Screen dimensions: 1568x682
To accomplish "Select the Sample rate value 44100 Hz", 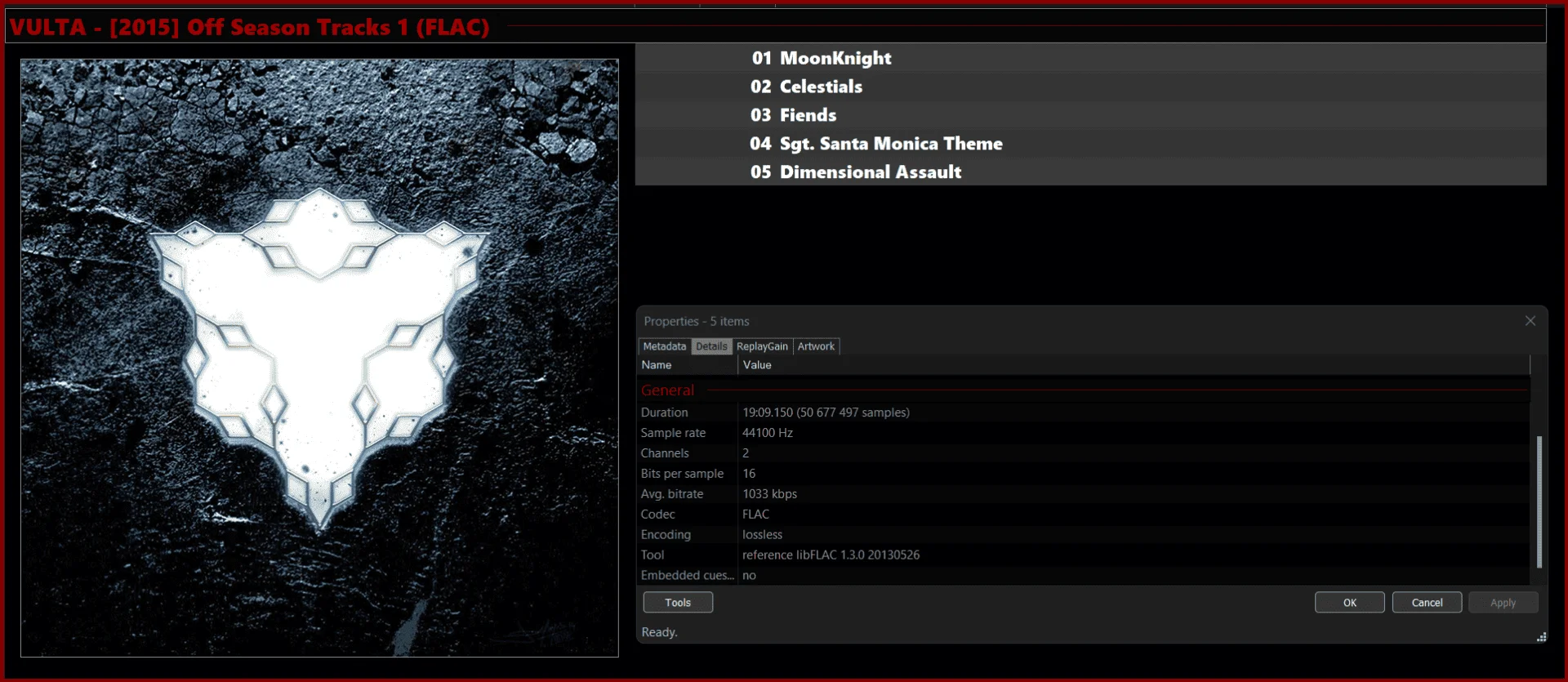I will (768, 433).
